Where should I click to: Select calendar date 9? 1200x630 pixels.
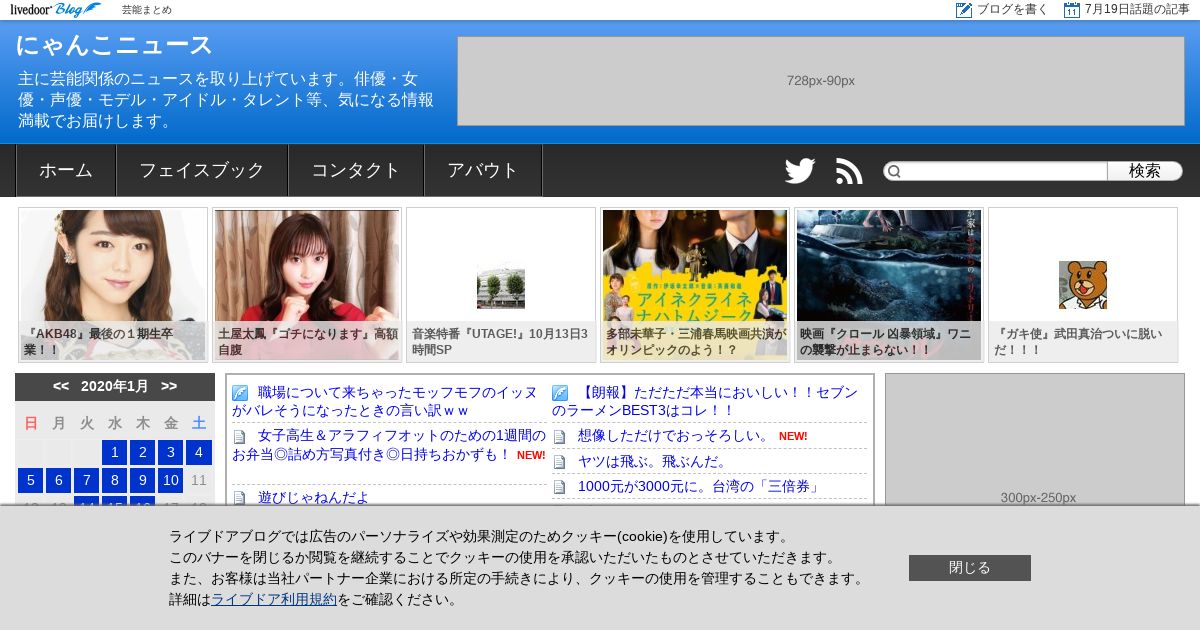point(143,481)
